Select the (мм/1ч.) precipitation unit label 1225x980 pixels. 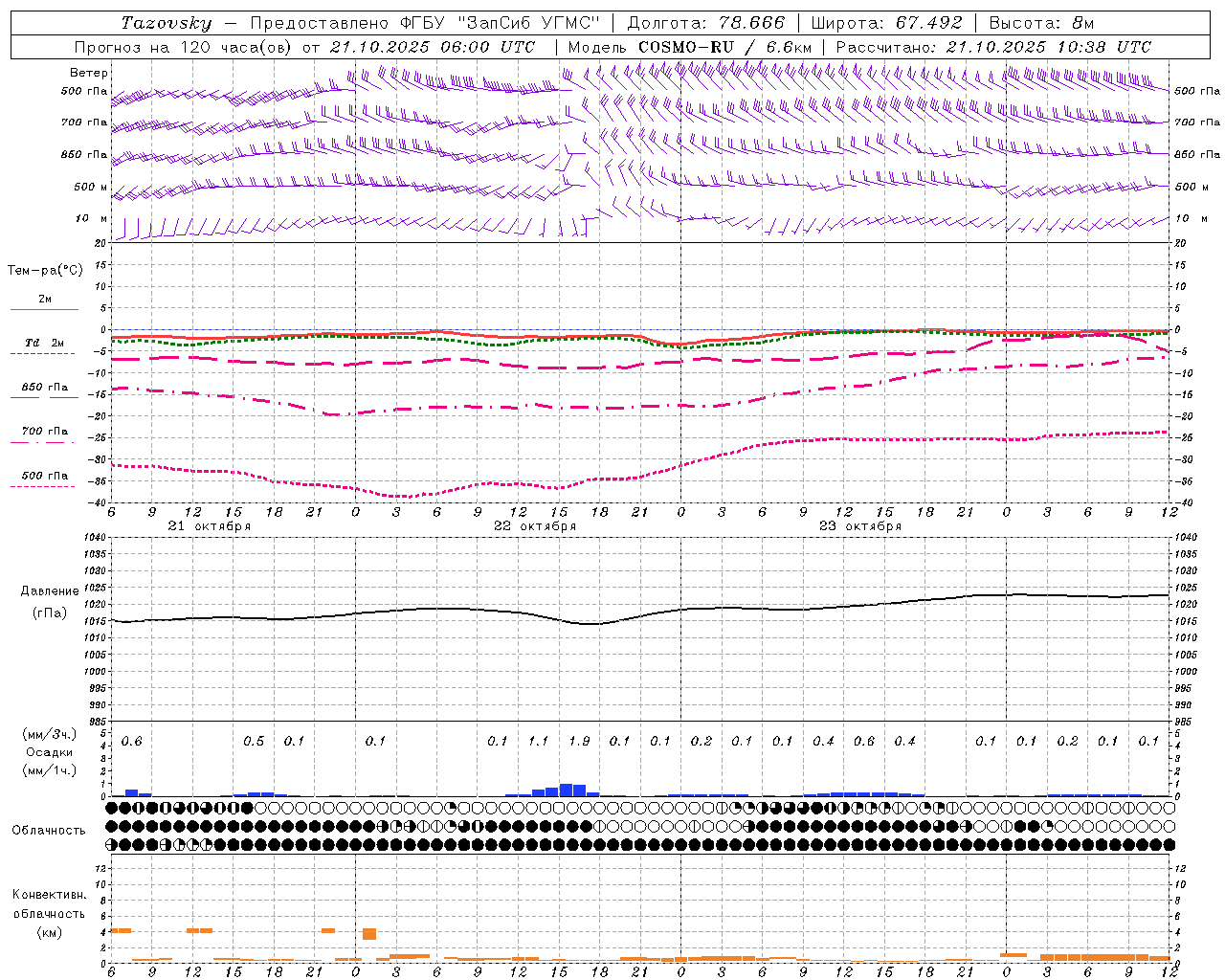[50, 770]
